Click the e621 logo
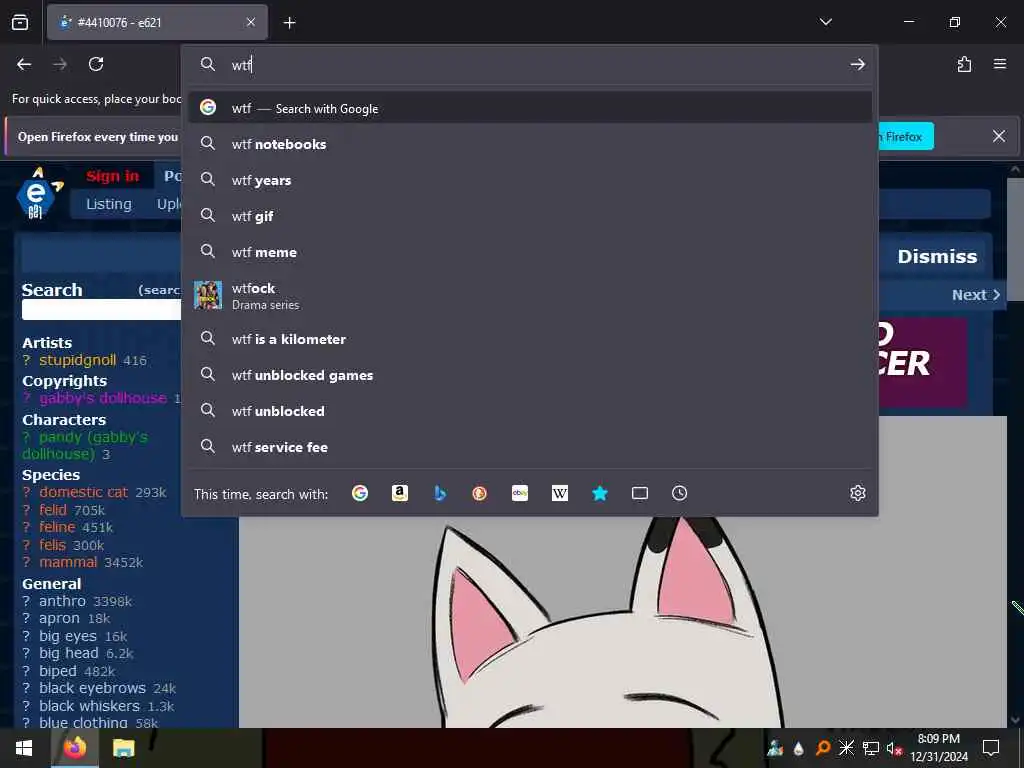Image resolution: width=1024 pixels, height=768 pixels. pos(37,193)
